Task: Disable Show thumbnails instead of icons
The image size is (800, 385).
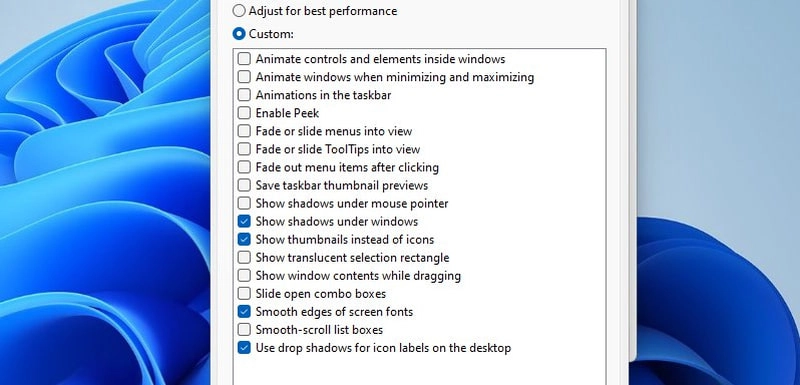Action: click(244, 239)
